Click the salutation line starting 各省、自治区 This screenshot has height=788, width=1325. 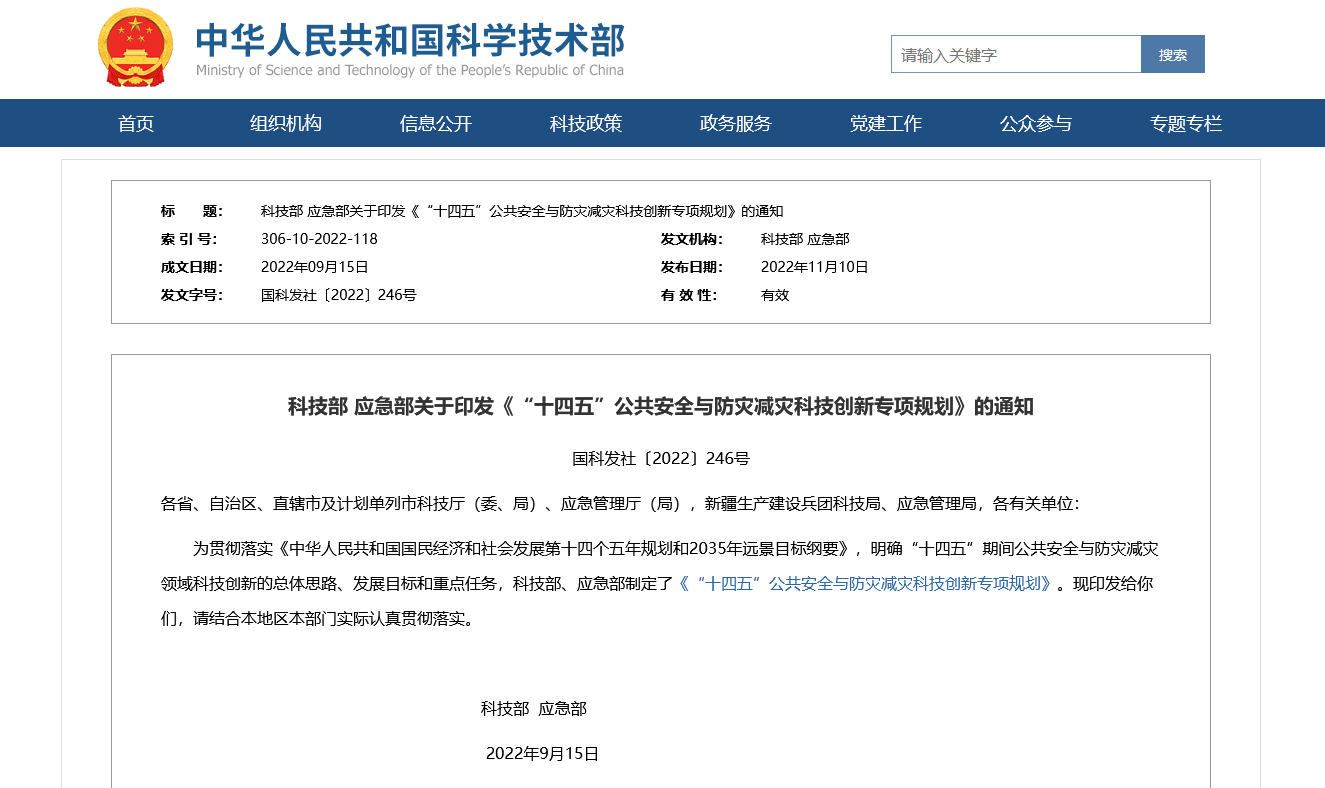point(620,504)
